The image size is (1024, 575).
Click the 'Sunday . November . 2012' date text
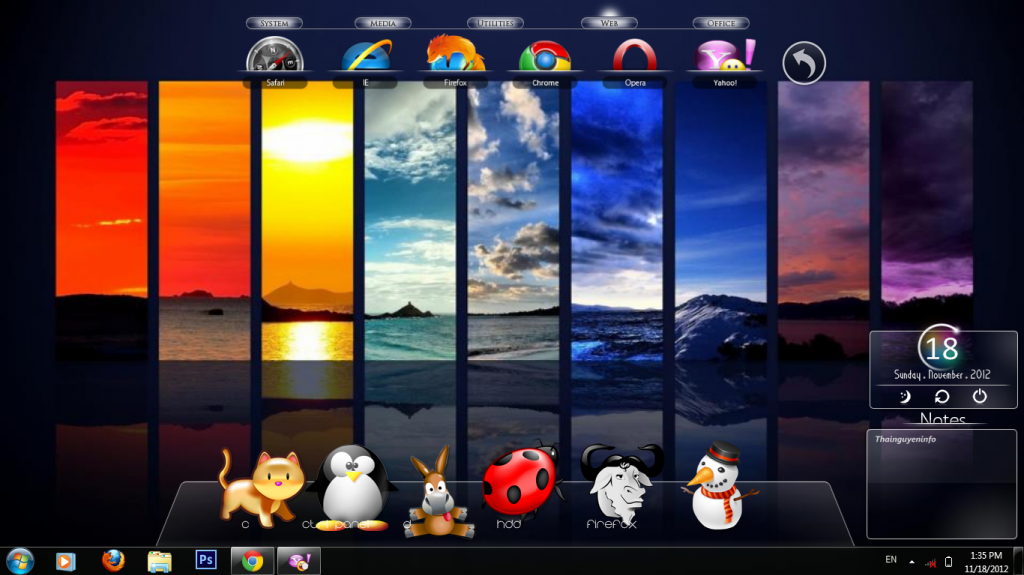pyautogui.click(x=942, y=374)
